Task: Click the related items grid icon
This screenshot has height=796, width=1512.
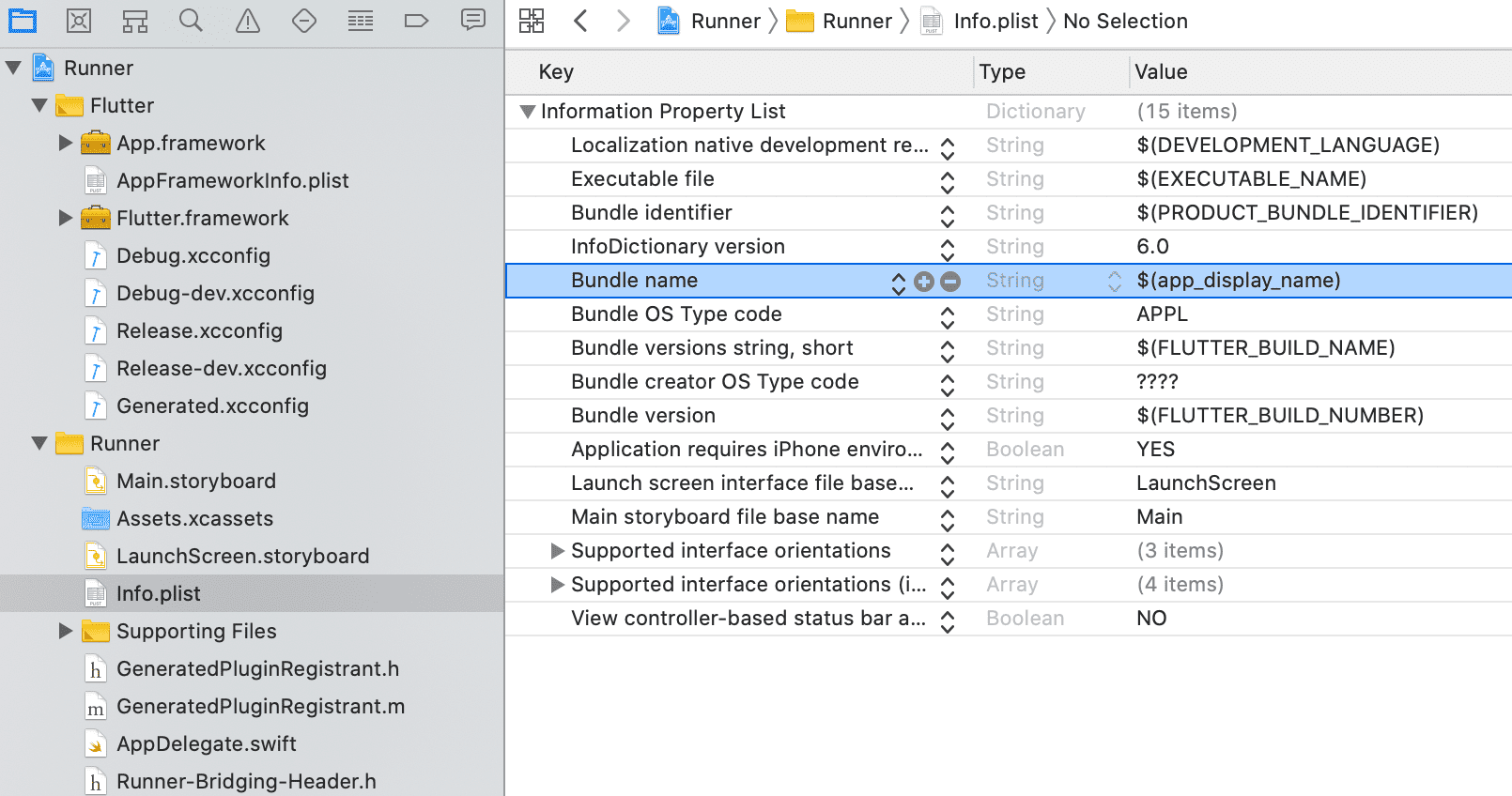Action: [x=532, y=21]
